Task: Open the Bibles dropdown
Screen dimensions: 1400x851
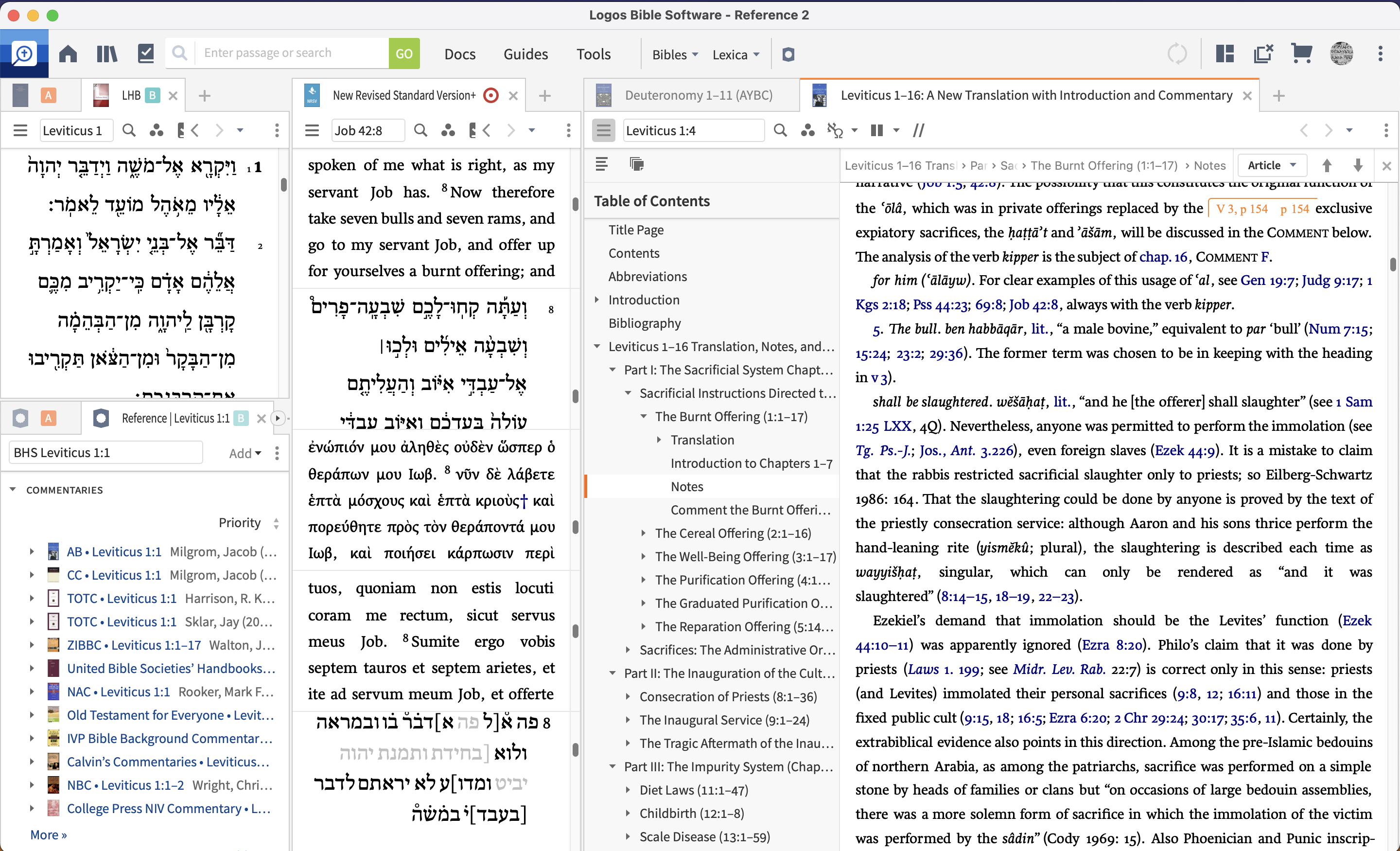Action: 675,54
